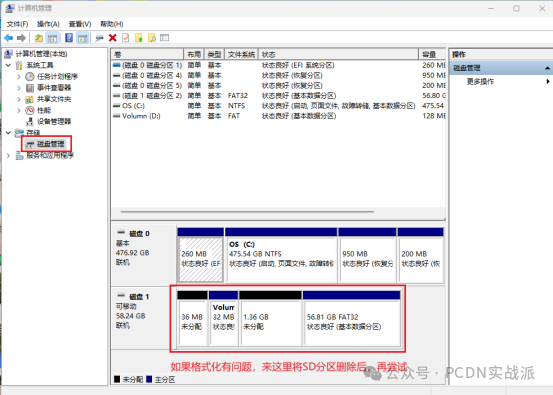Open the 文件(F) menu
The image size is (553, 395).
tap(17, 24)
